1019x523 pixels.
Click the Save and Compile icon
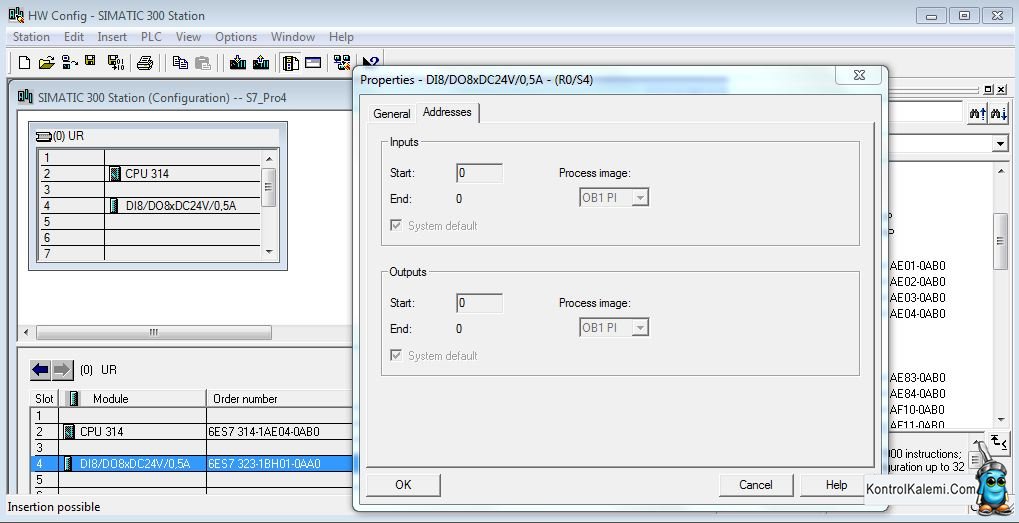click(116, 62)
